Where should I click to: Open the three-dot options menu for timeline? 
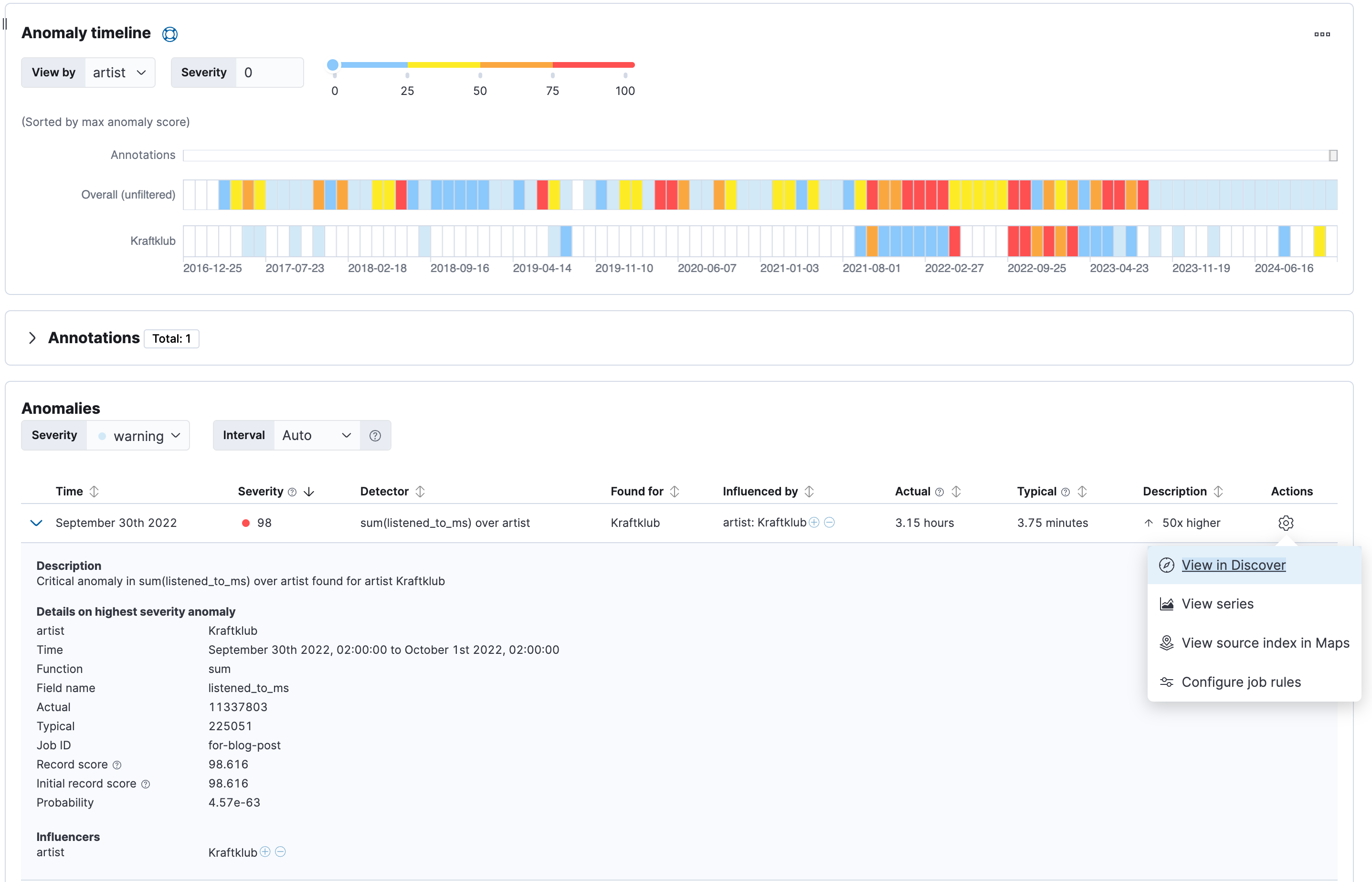tap(1321, 34)
